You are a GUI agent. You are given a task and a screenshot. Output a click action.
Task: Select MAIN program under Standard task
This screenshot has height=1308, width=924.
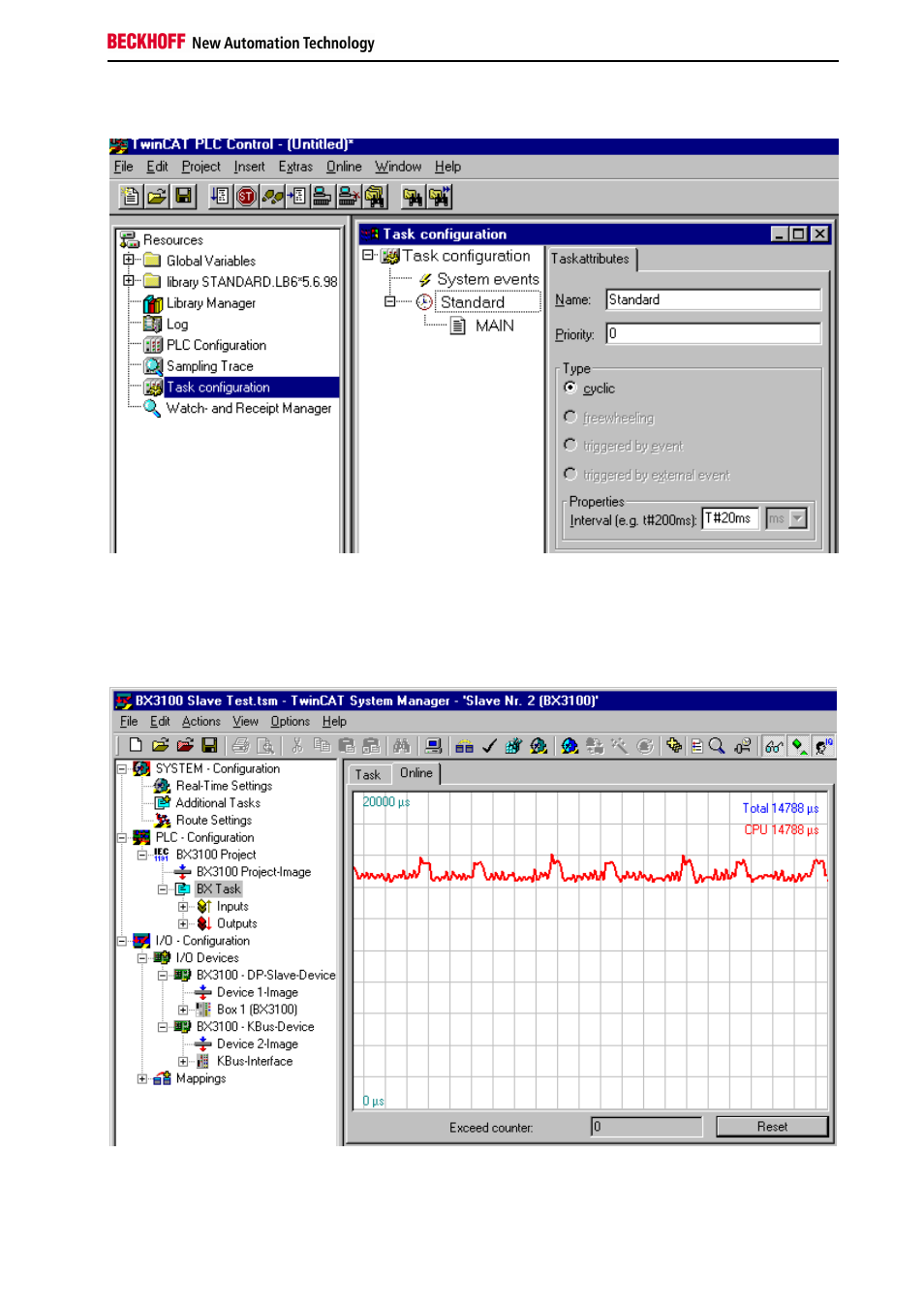(x=494, y=326)
